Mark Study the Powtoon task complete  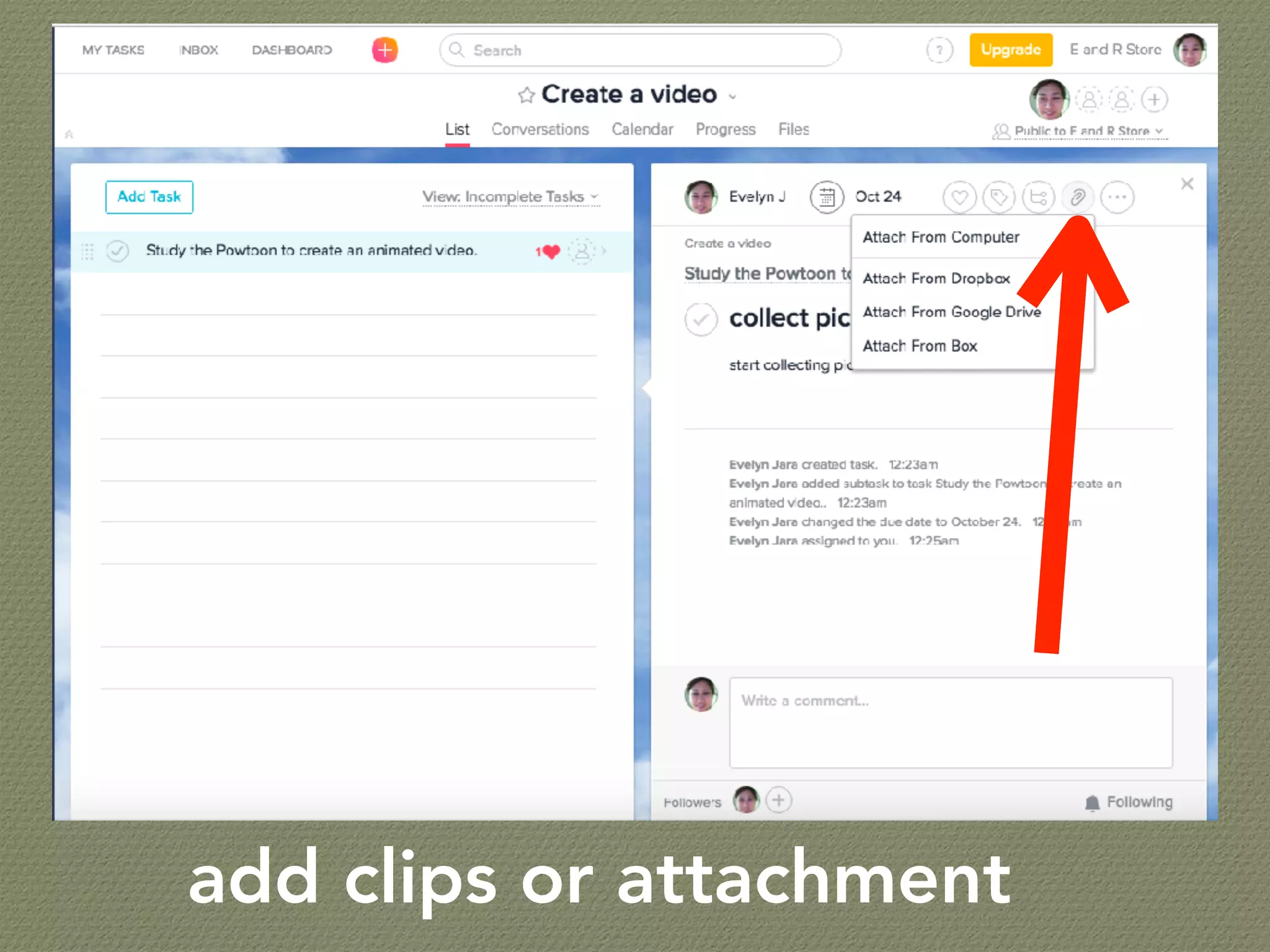[117, 251]
